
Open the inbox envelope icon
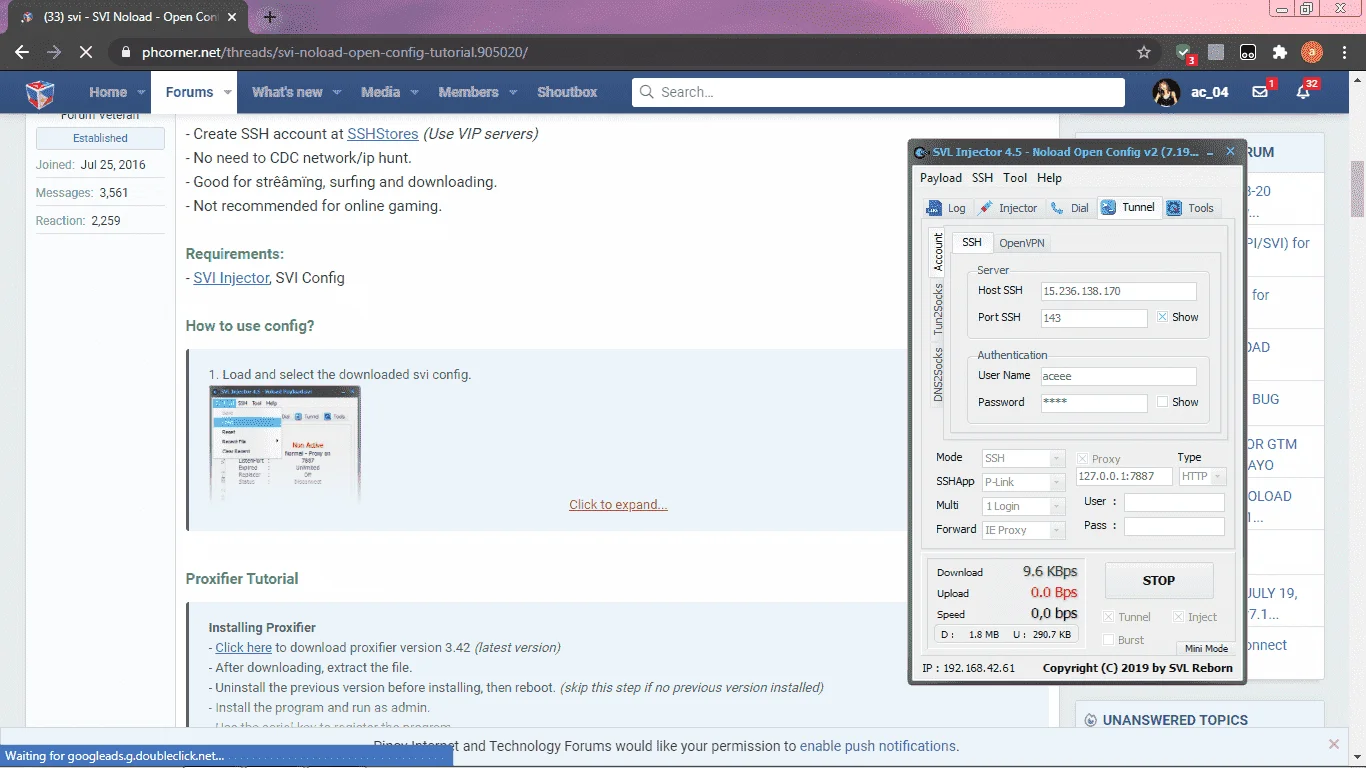(x=1261, y=92)
